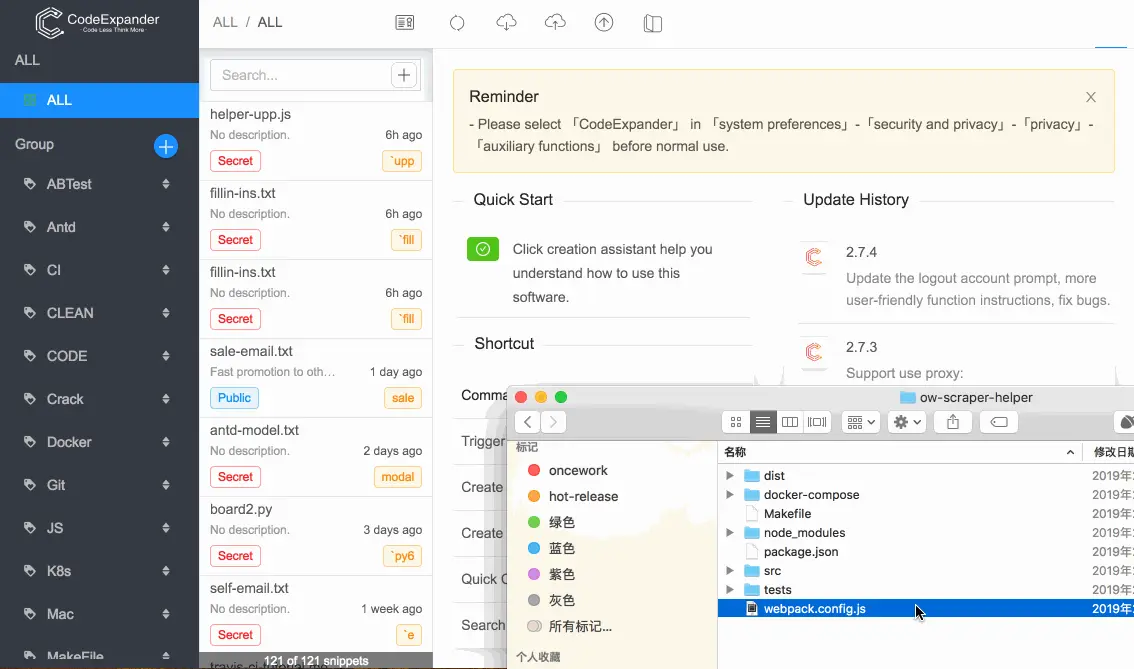Expand the dist folder in Finder

pyautogui.click(x=730, y=475)
